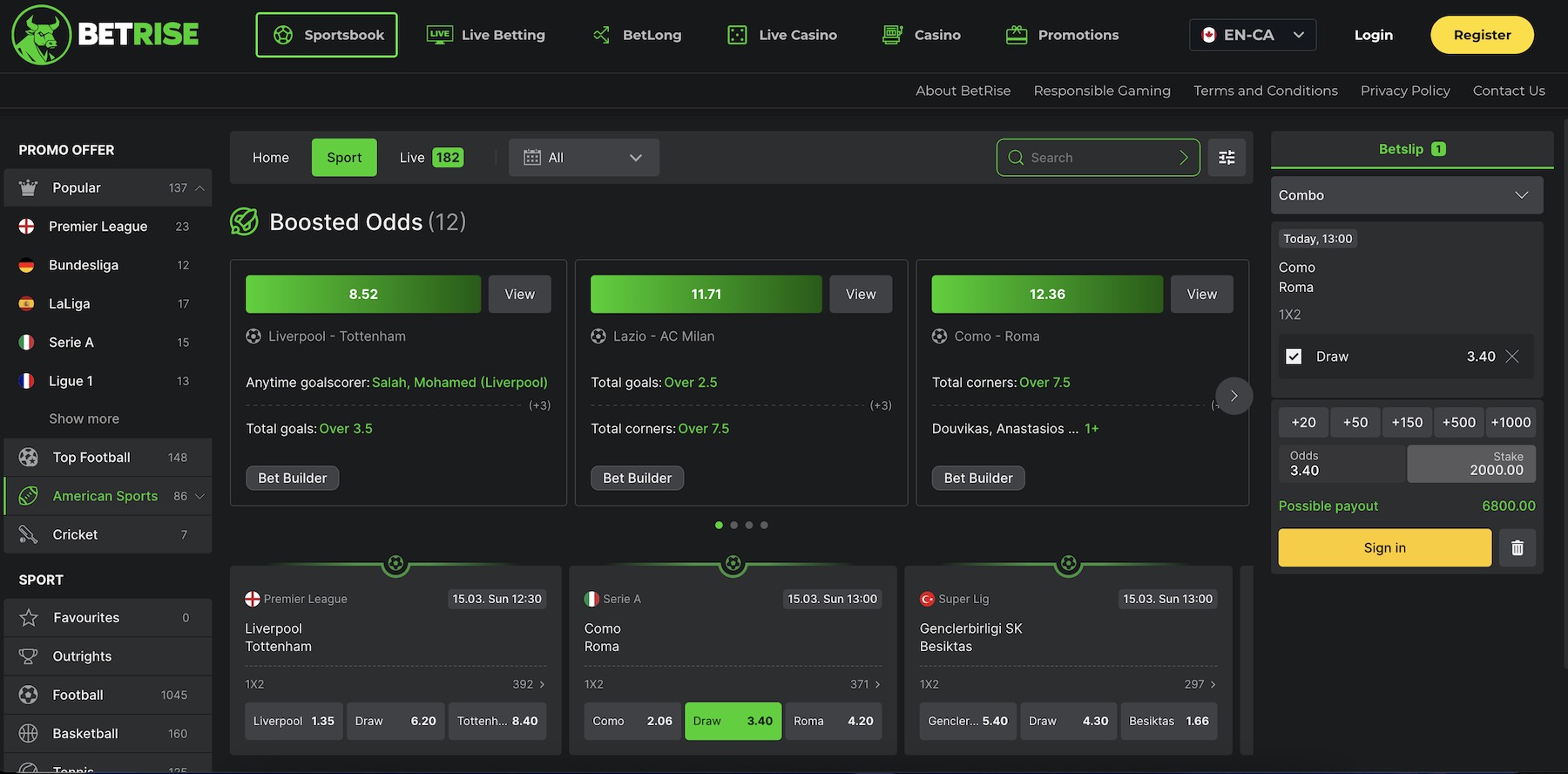The image size is (1568, 774).
Task: Click Outrights trophy icon
Action: tap(29, 656)
